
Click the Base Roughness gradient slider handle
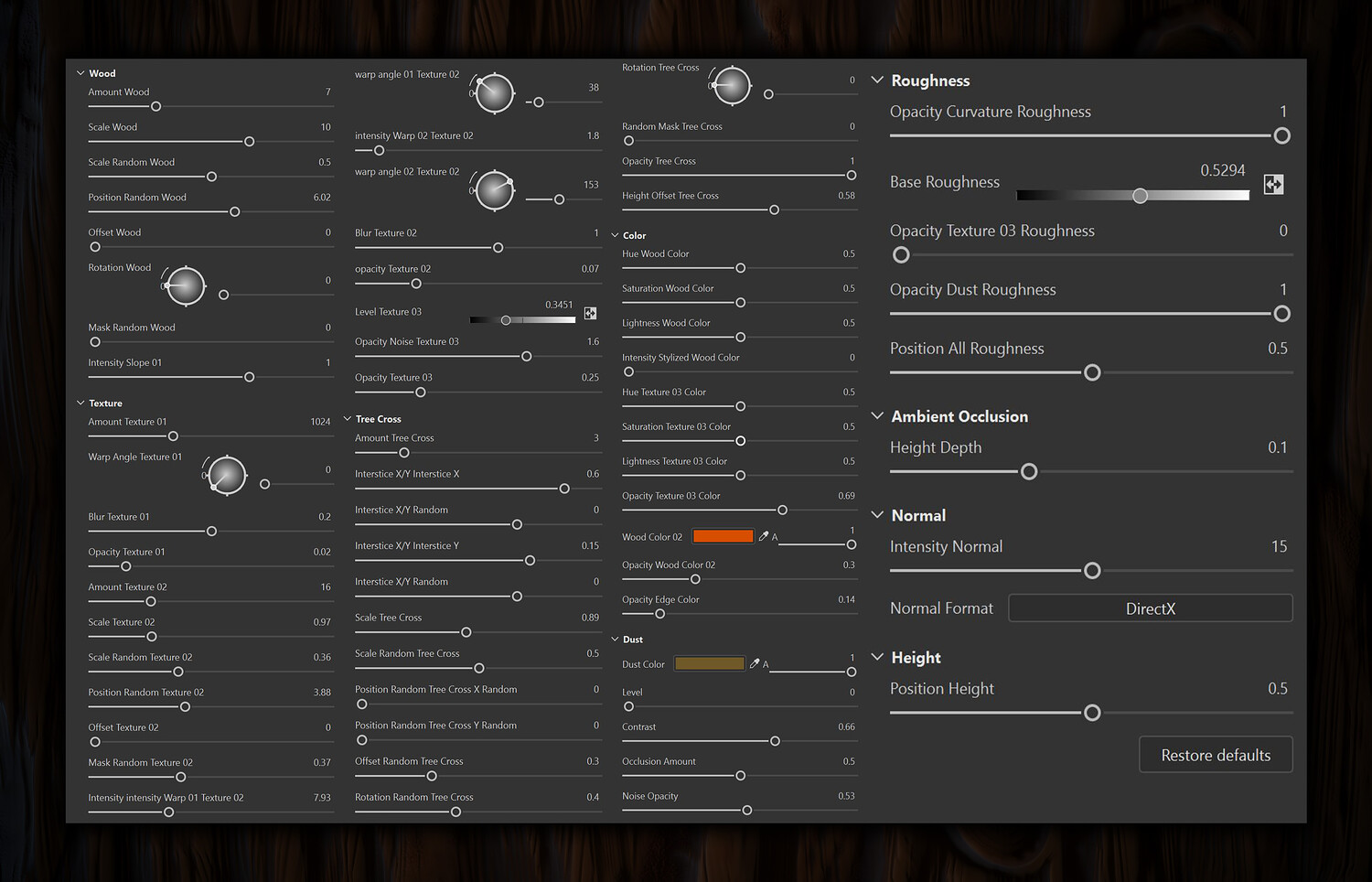[x=1140, y=196]
